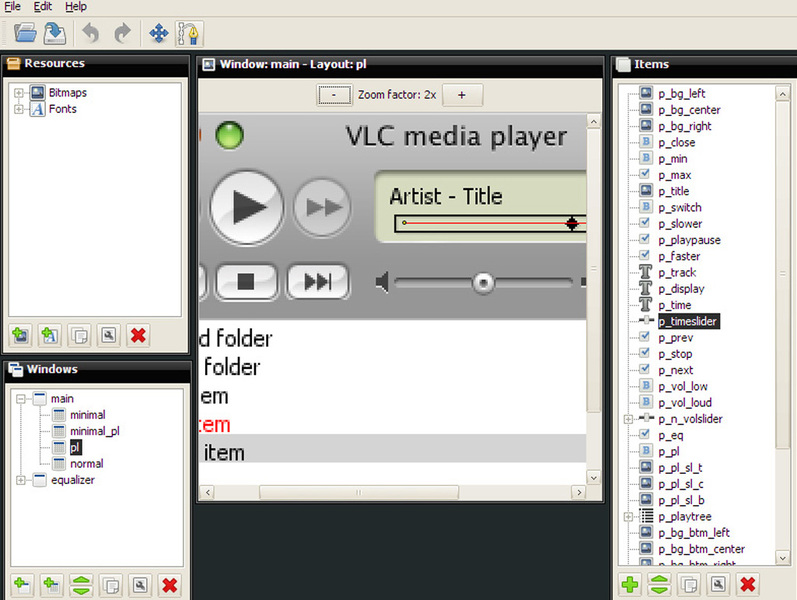The image size is (797, 600).
Task: Click Edit icon in Windows panel
Action: pos(140,585)
